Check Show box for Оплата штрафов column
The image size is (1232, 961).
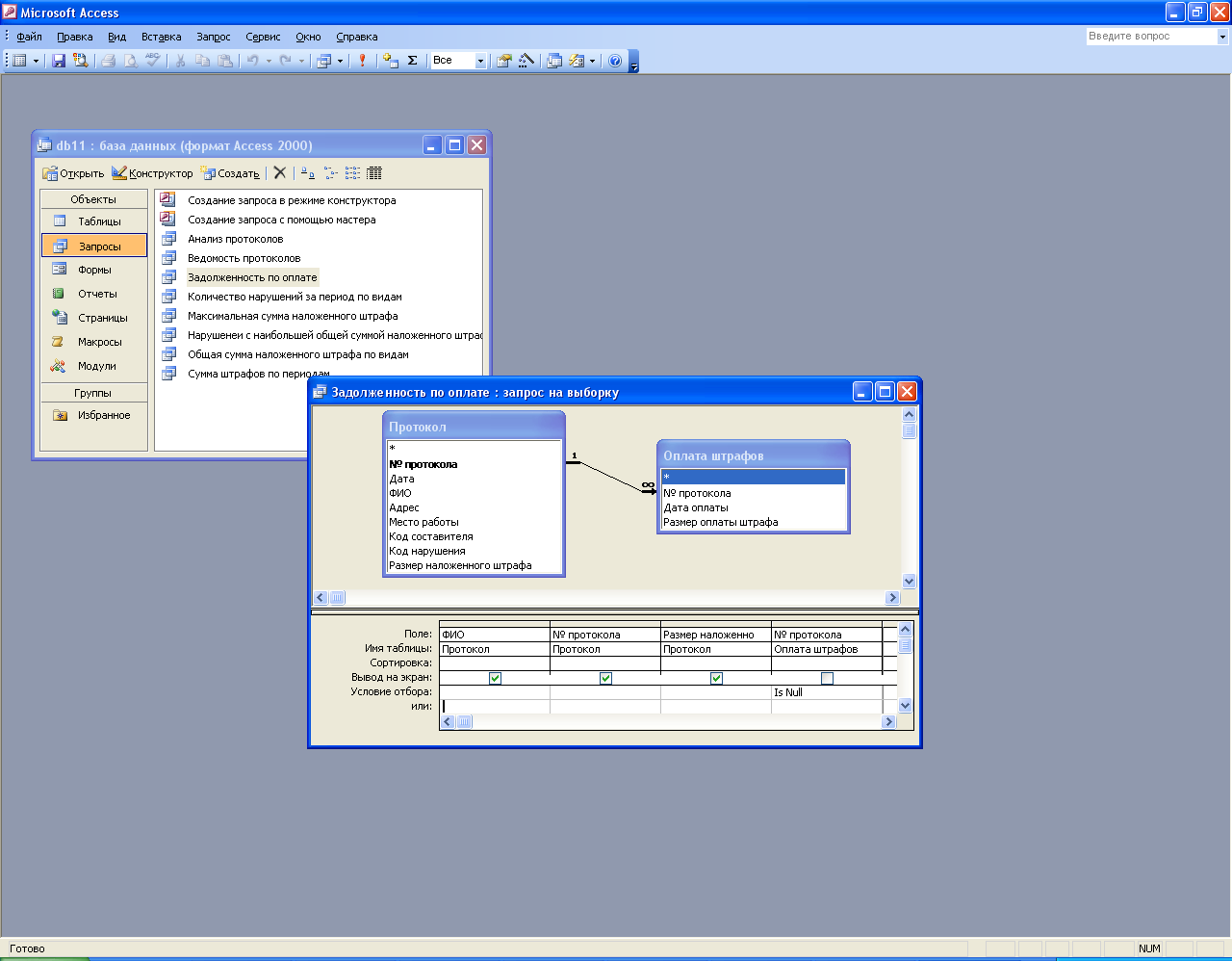(827, 678)
